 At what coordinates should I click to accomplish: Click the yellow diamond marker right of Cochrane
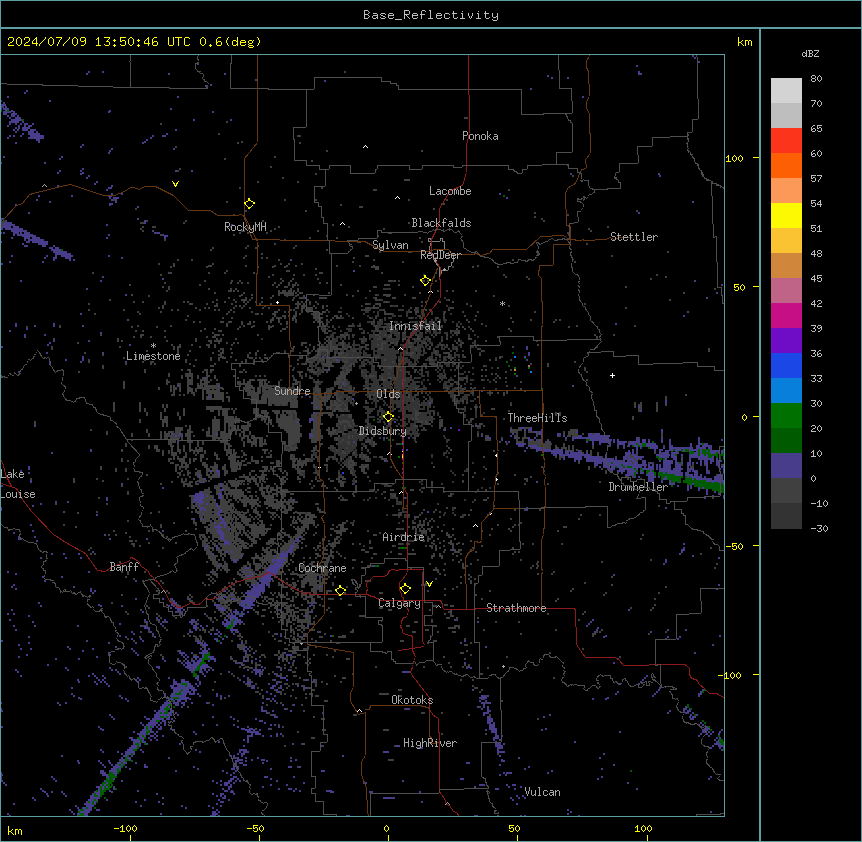[341, 590]
